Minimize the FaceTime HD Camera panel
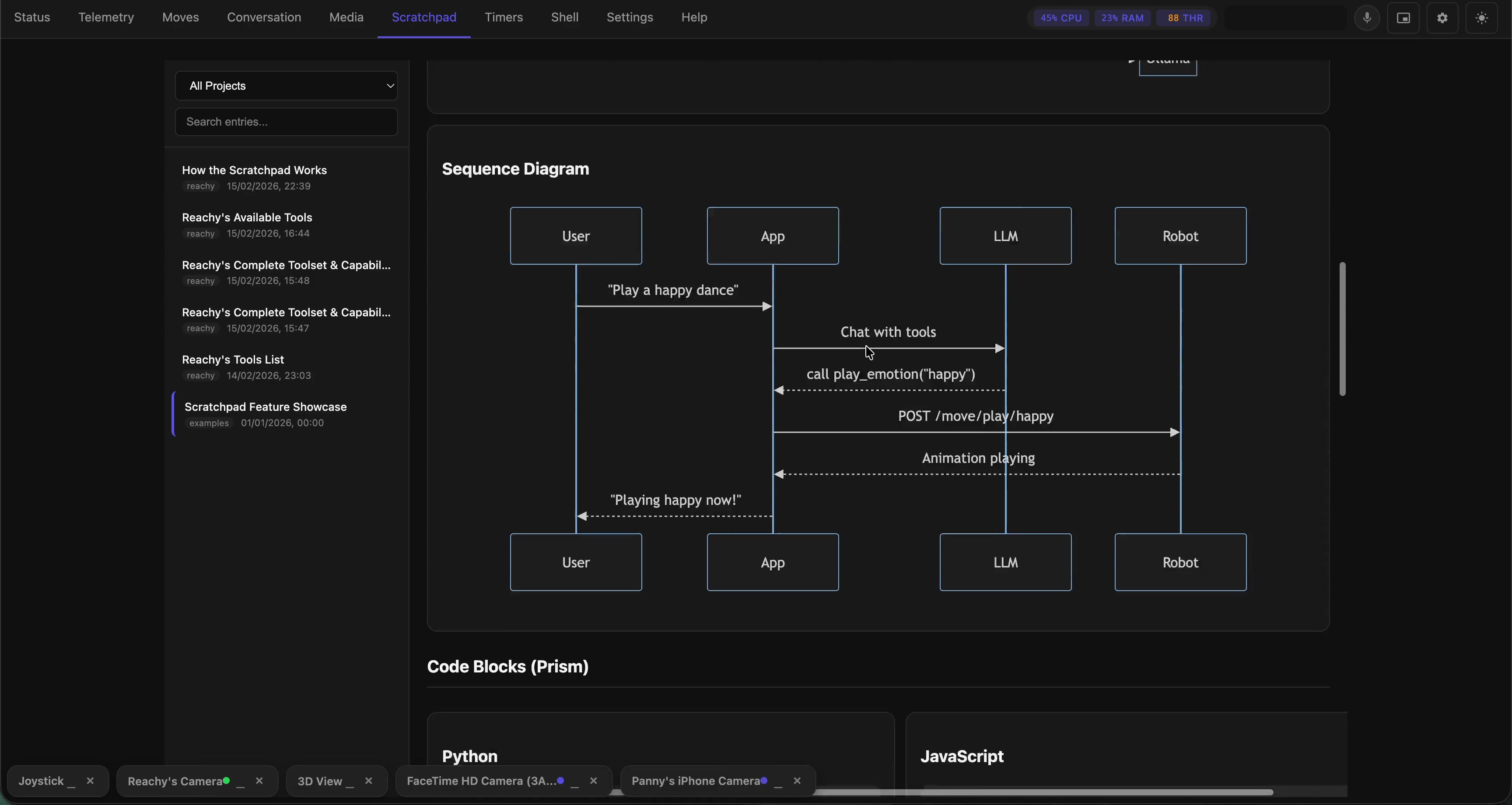The width and height of the screenshot is (1512, 805). [574, 781]
